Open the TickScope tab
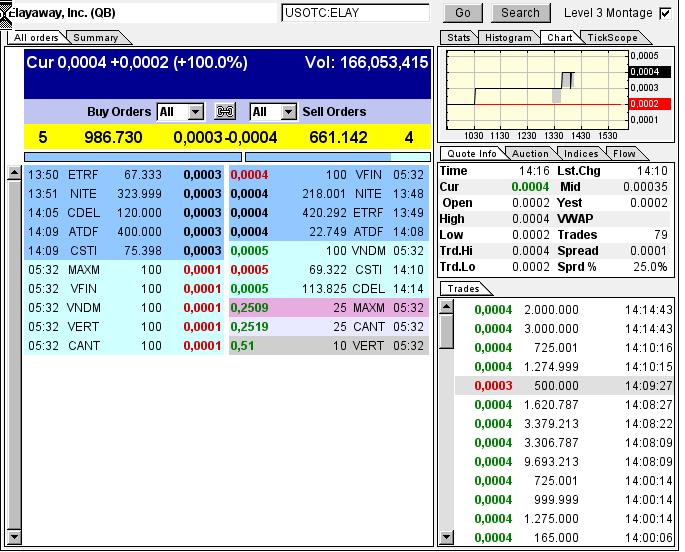This screenshot has height=552, width=685. click(612, 38)
